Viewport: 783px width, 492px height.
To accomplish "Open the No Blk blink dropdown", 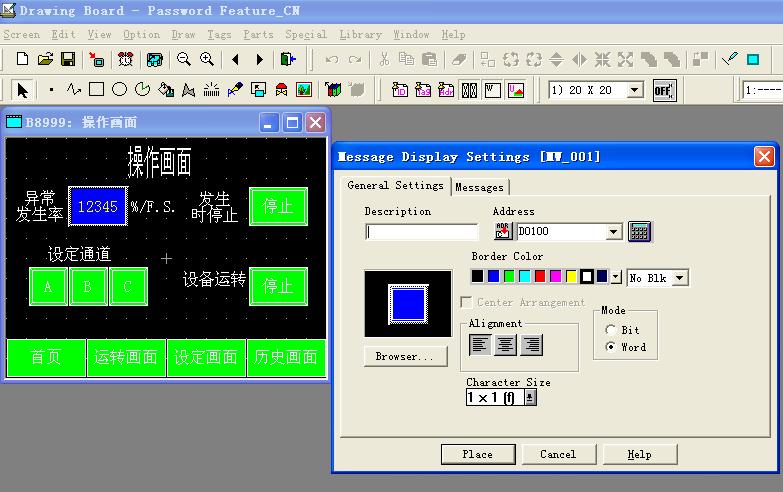I will click(x=680, y=277).
